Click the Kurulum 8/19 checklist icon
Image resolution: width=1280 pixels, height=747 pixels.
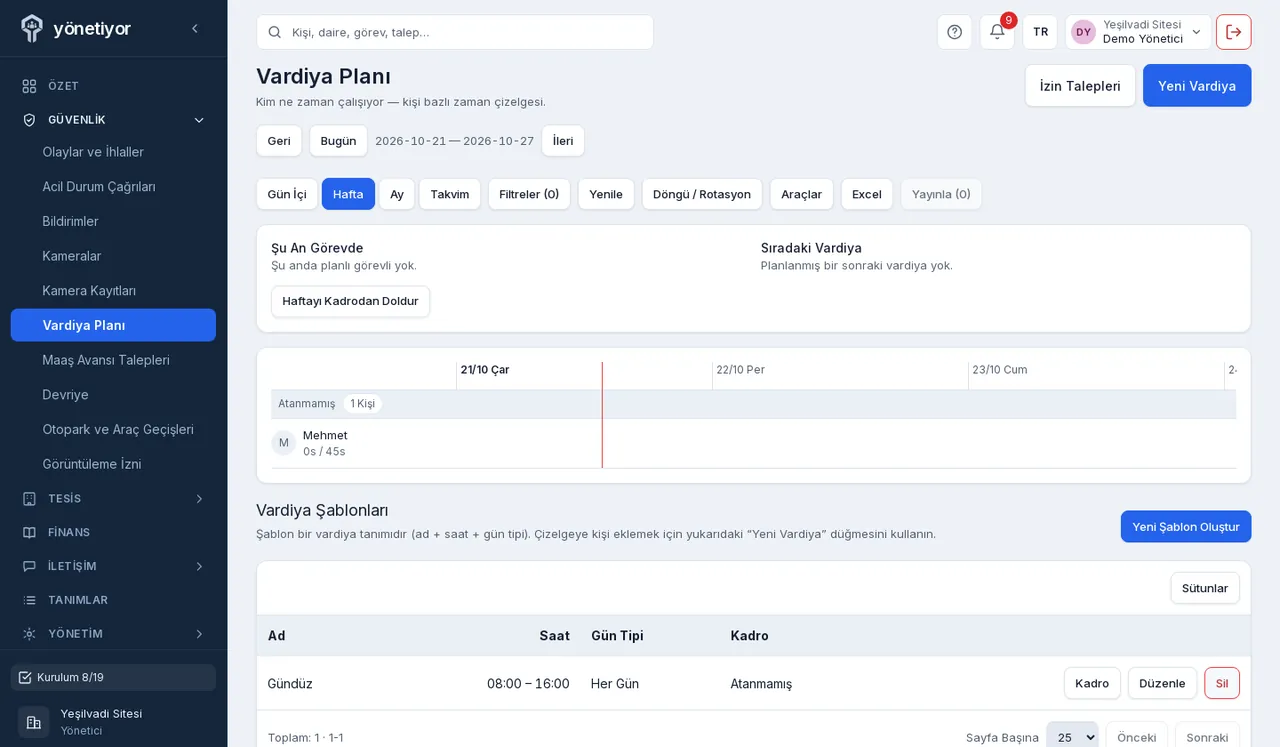pos(25,677)
